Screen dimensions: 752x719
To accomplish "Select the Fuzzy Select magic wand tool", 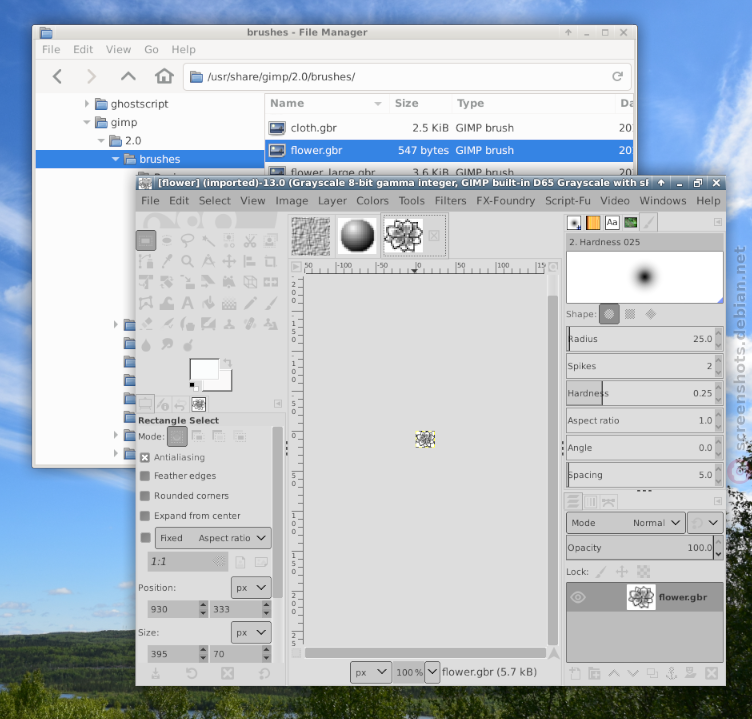I will 208,240.
